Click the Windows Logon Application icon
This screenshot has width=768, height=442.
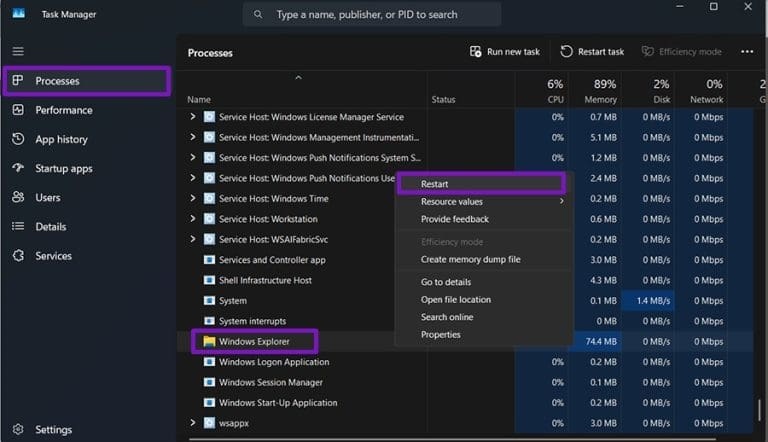pos(209,362)
